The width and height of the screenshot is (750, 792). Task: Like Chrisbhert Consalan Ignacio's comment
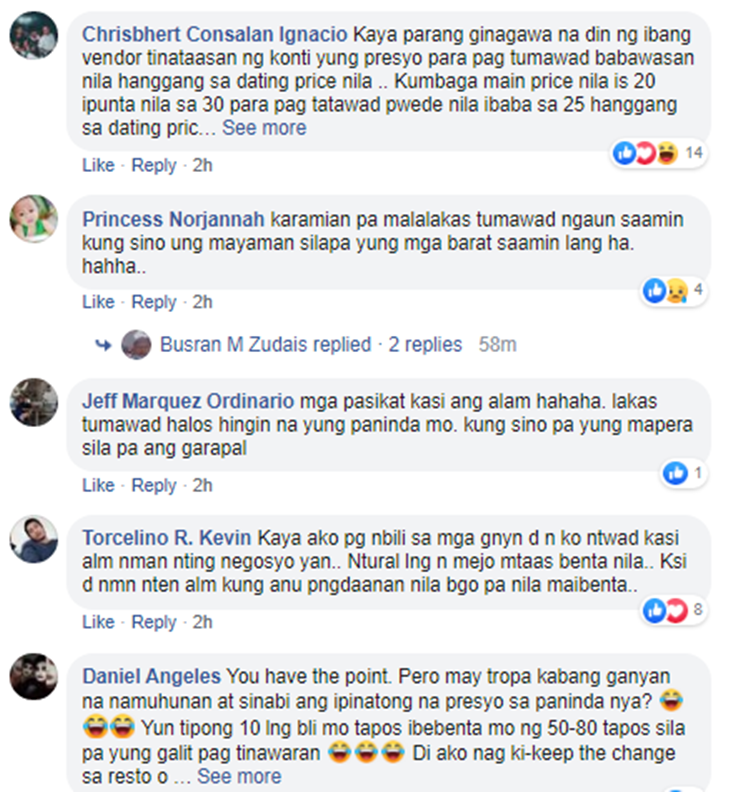tap(98, 165)
